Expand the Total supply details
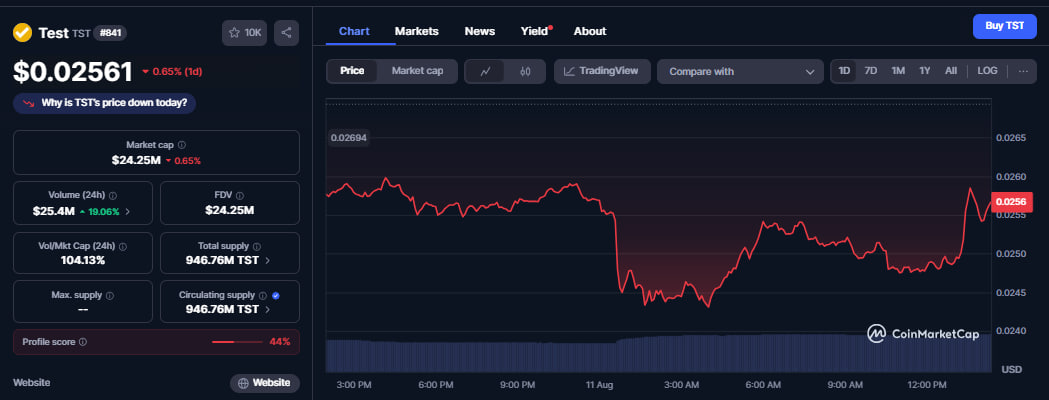 [x=268, y=260]
